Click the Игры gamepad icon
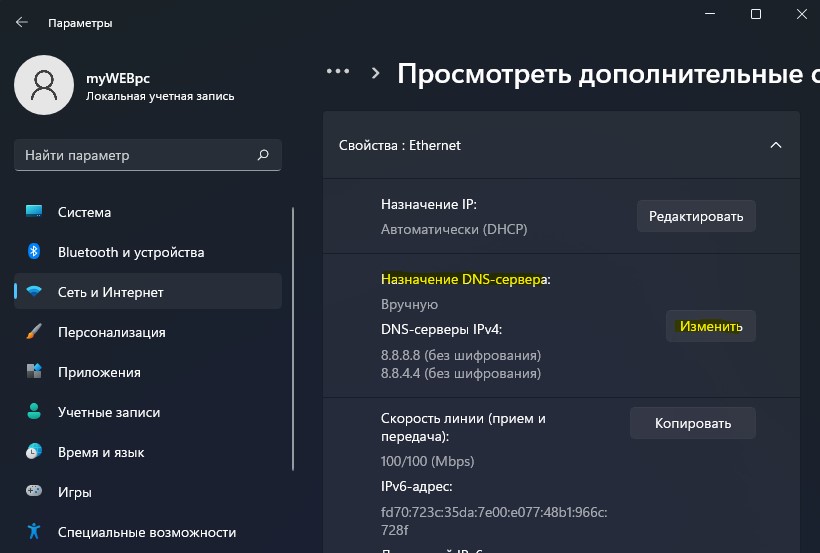The height and width of the screenshot is (553, 820). [34, 491]
